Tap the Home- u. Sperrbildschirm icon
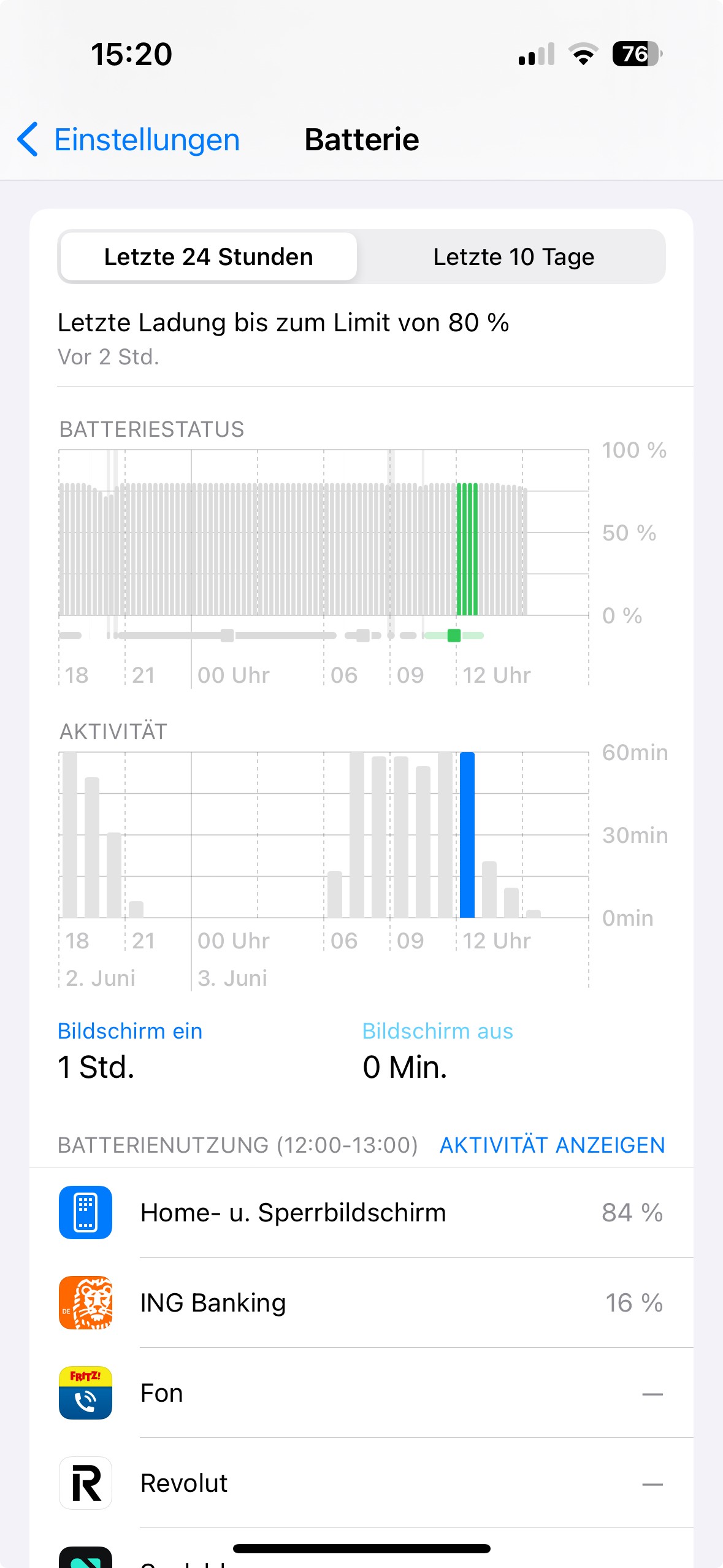 coord(85,1212)
